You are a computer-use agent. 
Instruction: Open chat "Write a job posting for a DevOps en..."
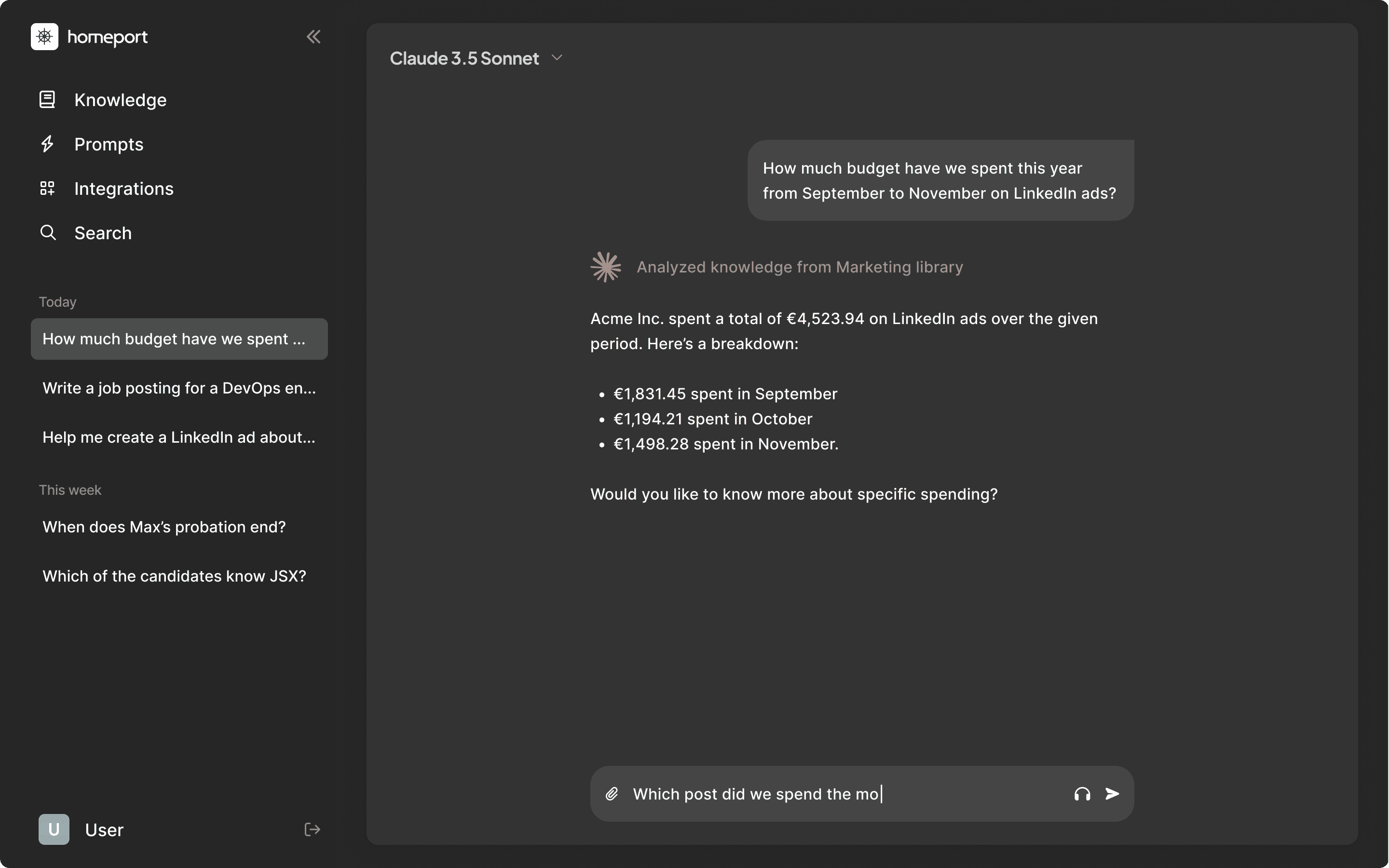click(179, 388)
